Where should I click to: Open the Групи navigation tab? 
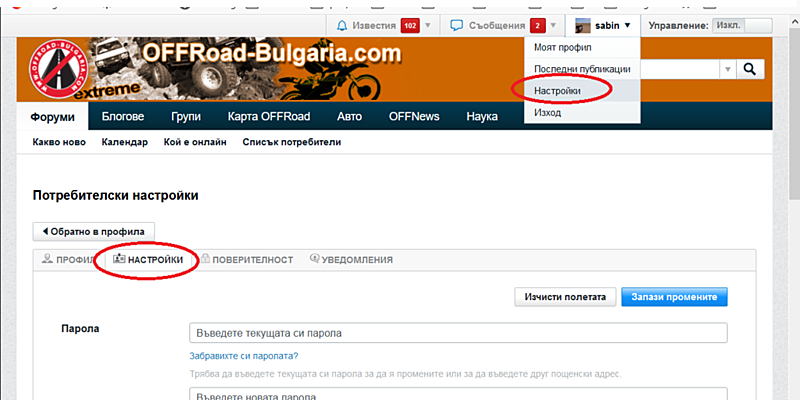click(186, 116)
